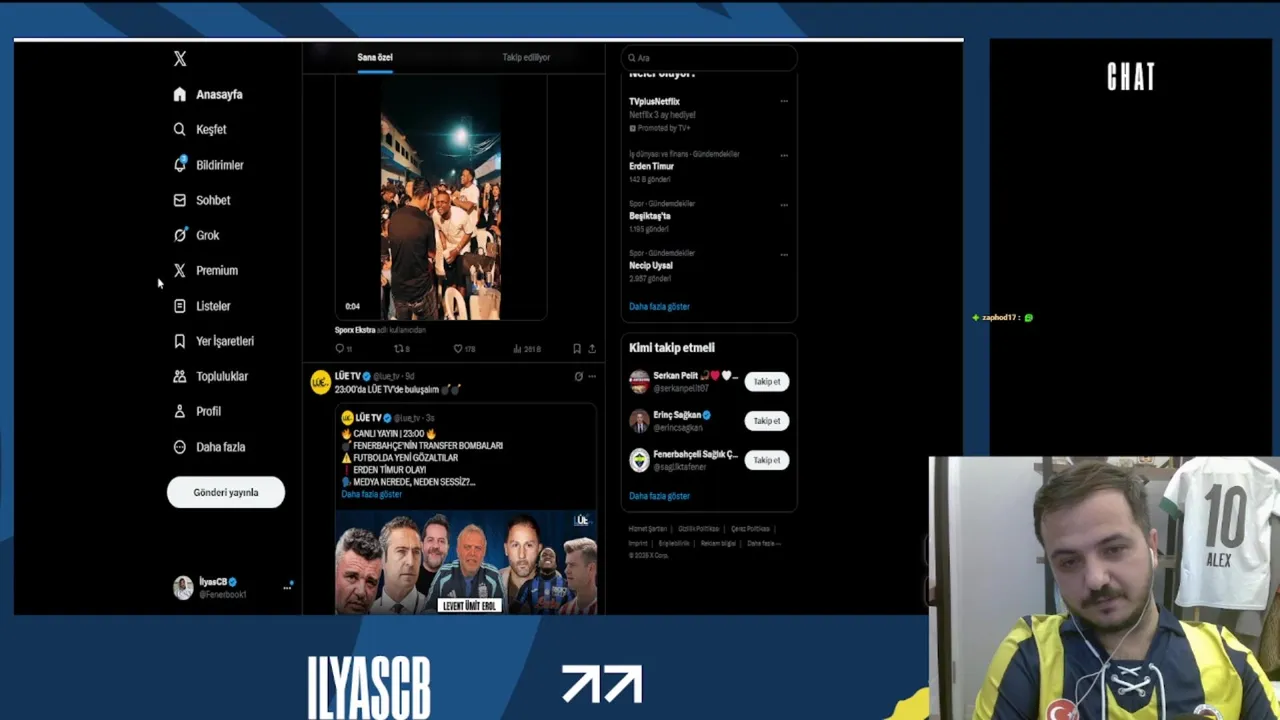Follow Serkan Pelit with Takip et
1280x720 pixels.
click(x=767, y=381)
